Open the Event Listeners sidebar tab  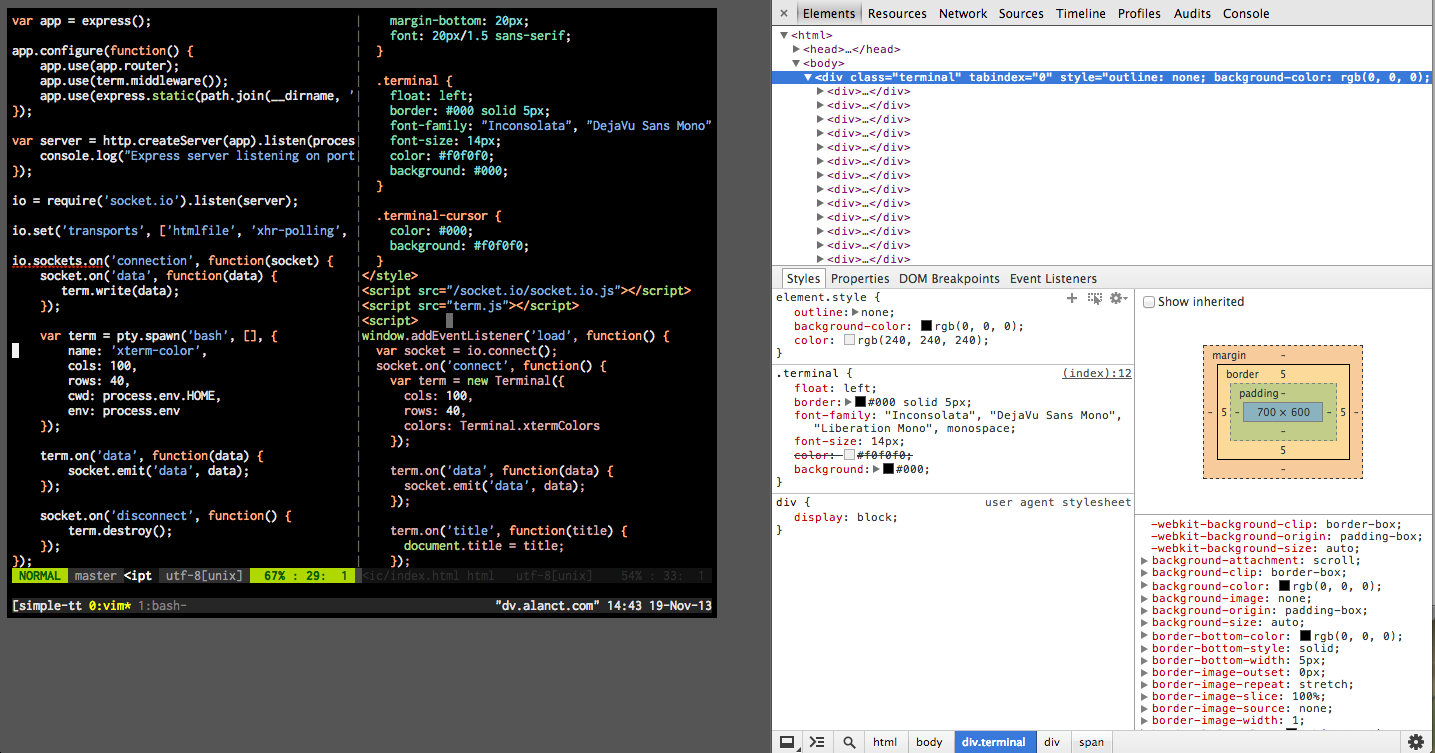1053,279
